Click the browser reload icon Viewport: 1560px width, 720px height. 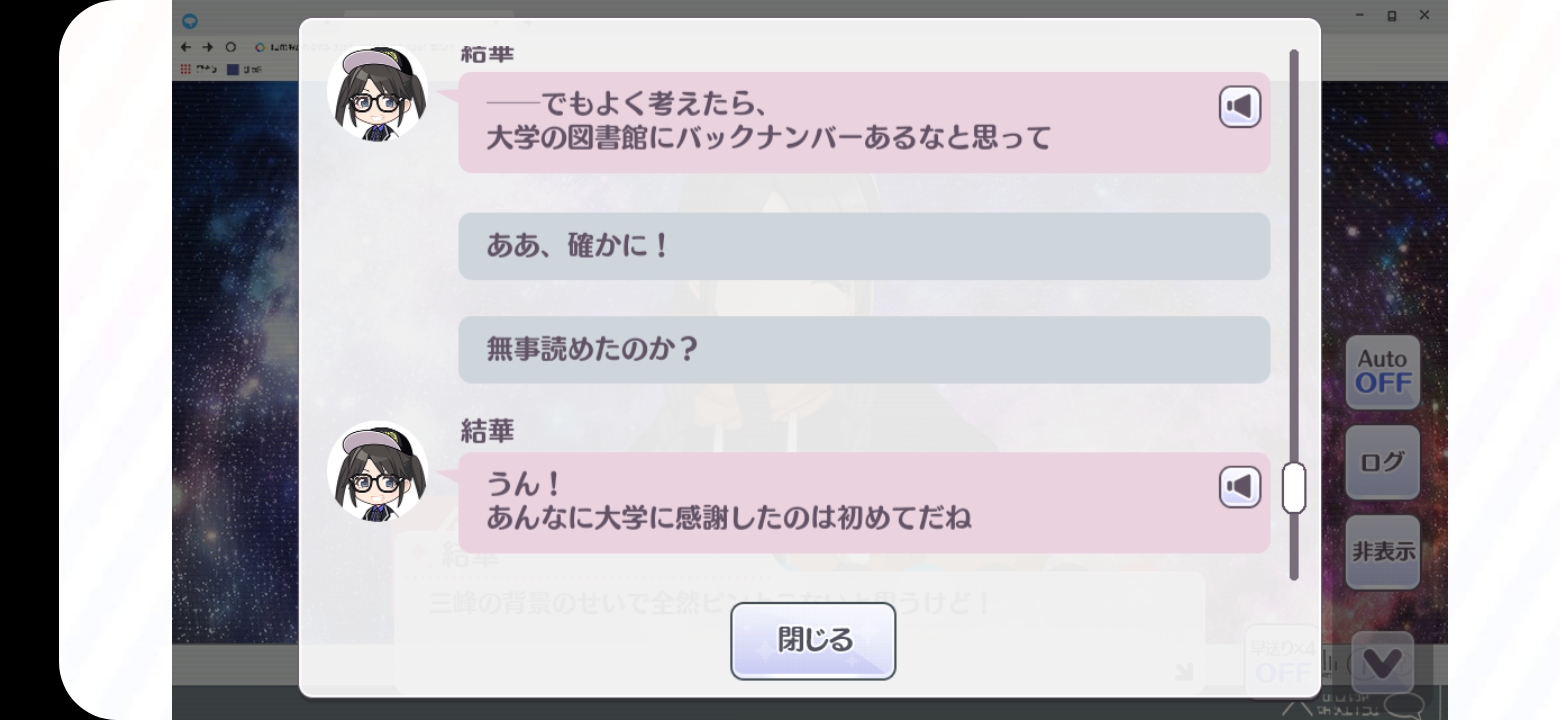[231, 47]
